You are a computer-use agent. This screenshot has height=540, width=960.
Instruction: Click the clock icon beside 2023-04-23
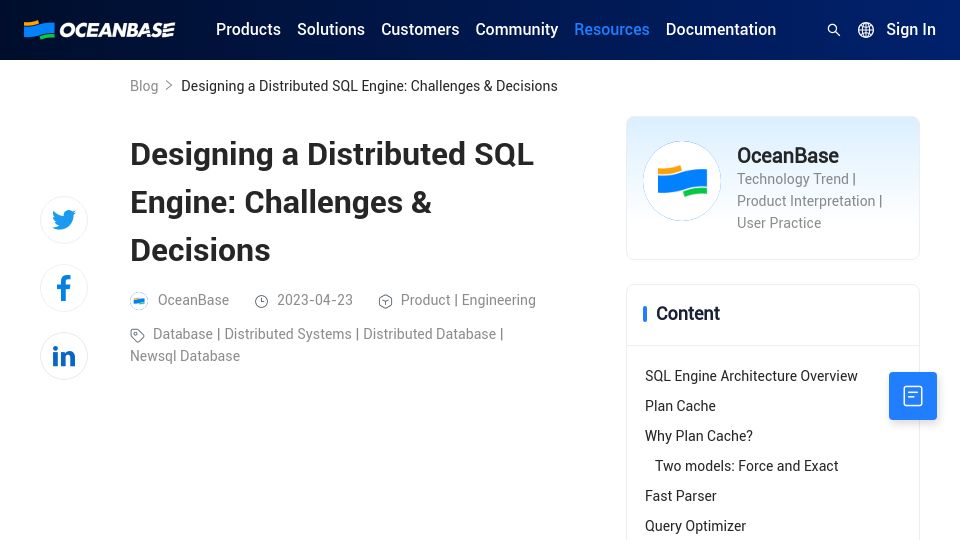pos(261,301)
